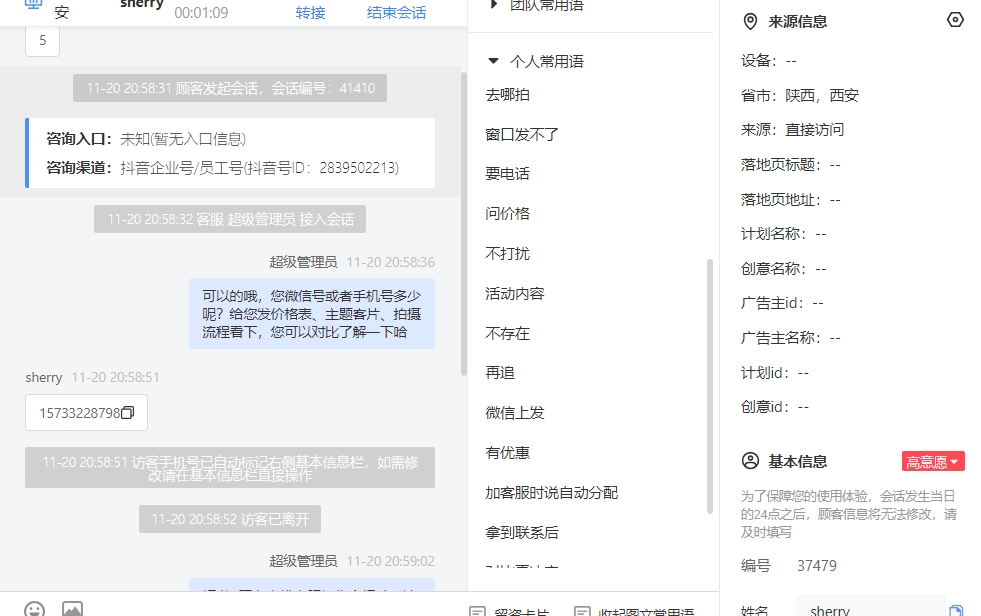Click the session timer 00:01:09
Image resolution: width=981 pixels, height=616 pixels.
tap(201, 13)
